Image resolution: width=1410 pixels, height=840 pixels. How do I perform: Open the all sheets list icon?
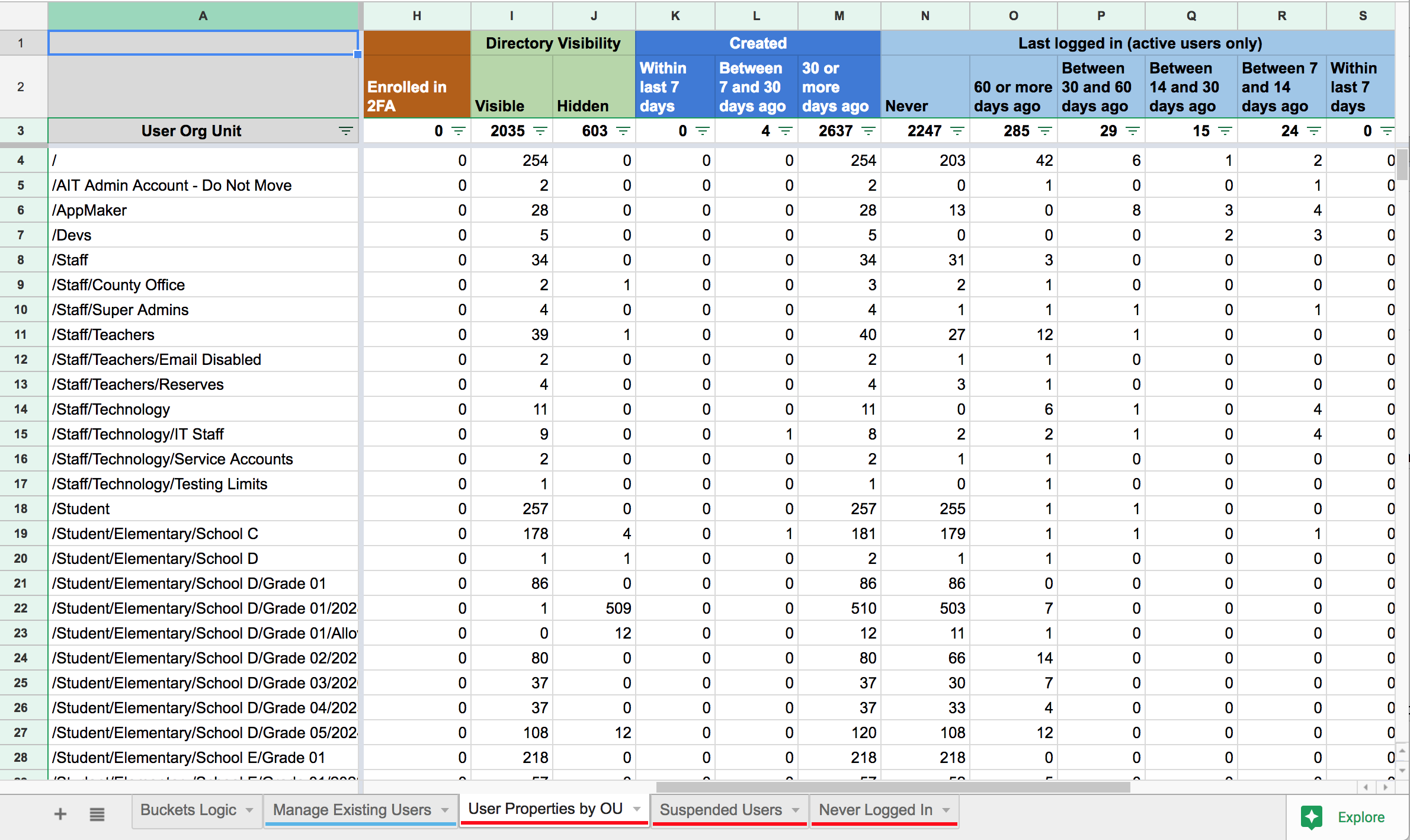tap(97, 815)
